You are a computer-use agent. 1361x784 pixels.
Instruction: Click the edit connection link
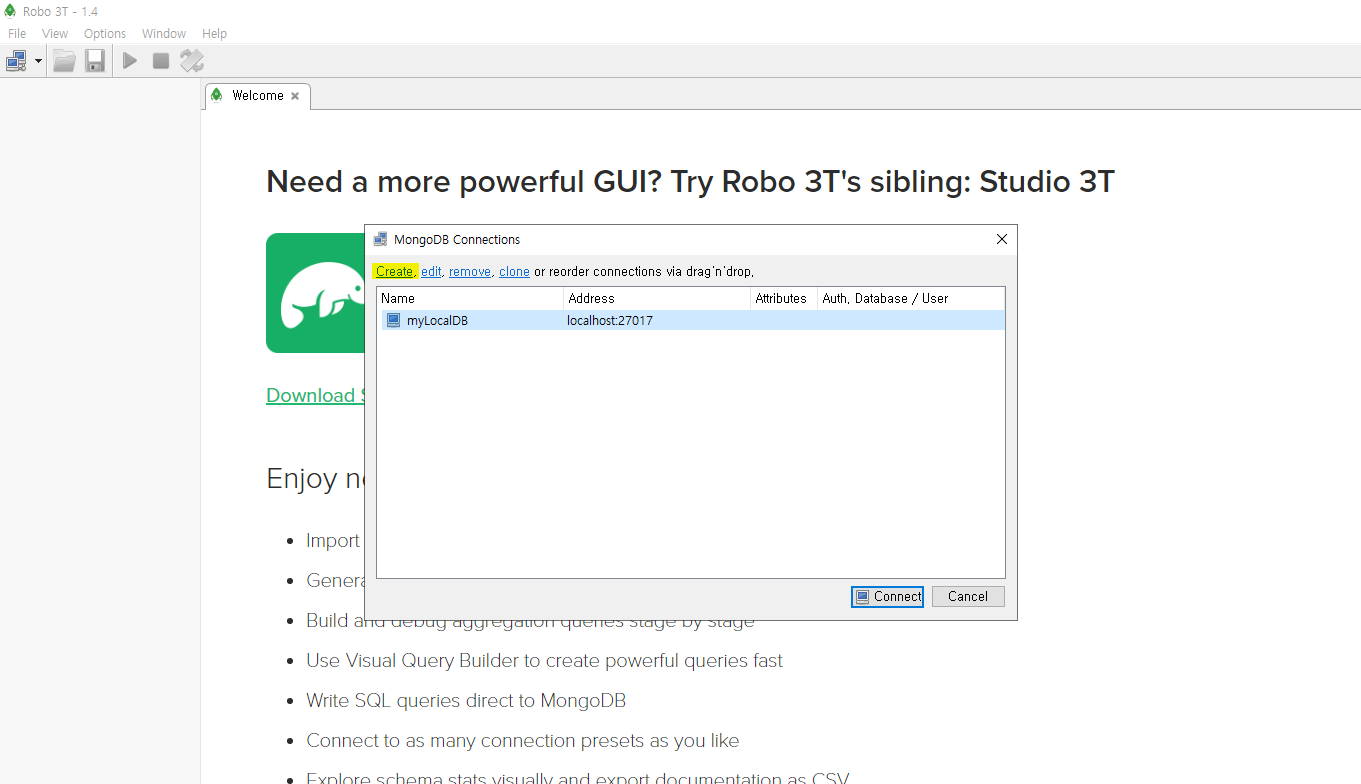(431, 271)
